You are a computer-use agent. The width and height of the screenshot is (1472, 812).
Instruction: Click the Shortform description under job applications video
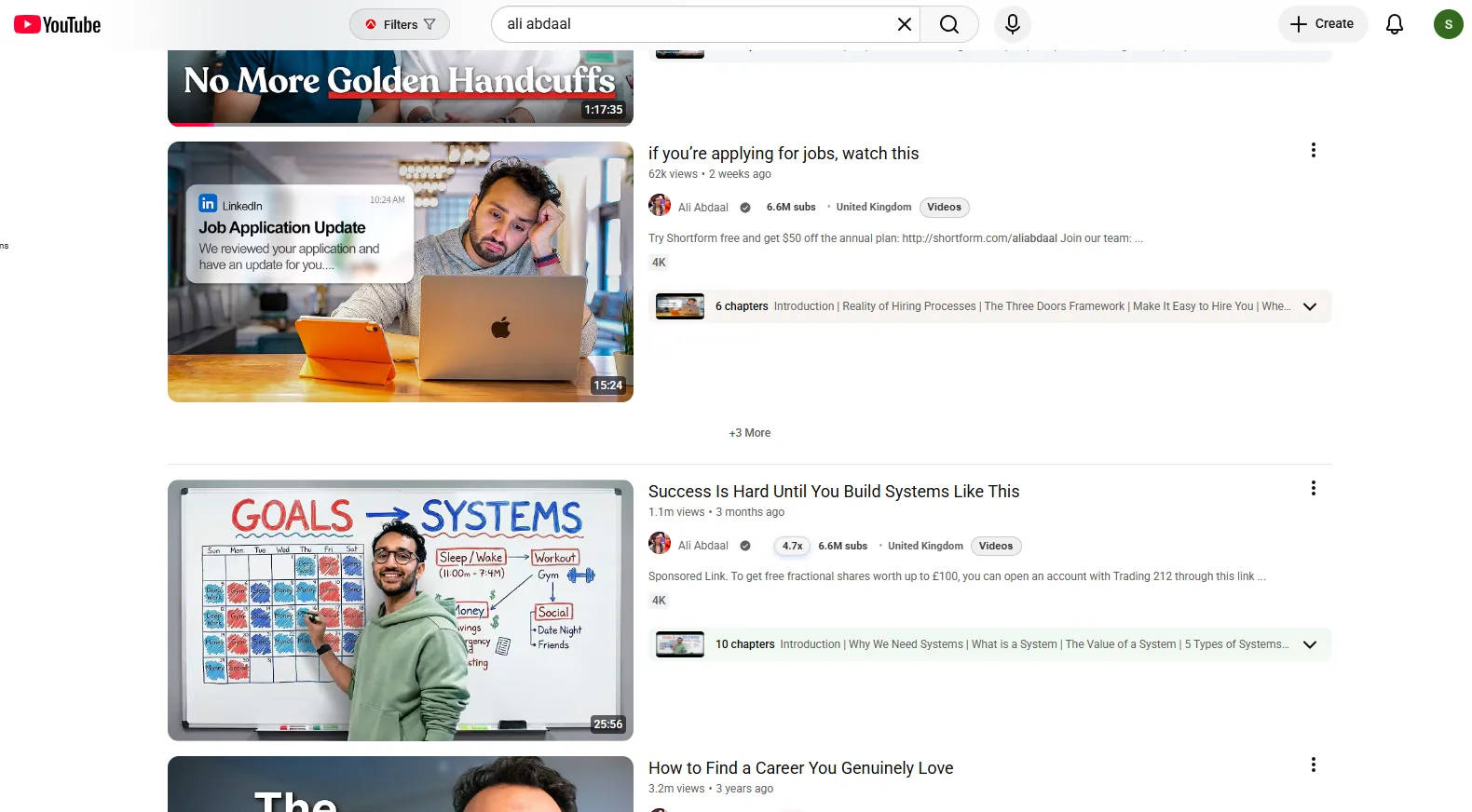(x=895, y=238)
